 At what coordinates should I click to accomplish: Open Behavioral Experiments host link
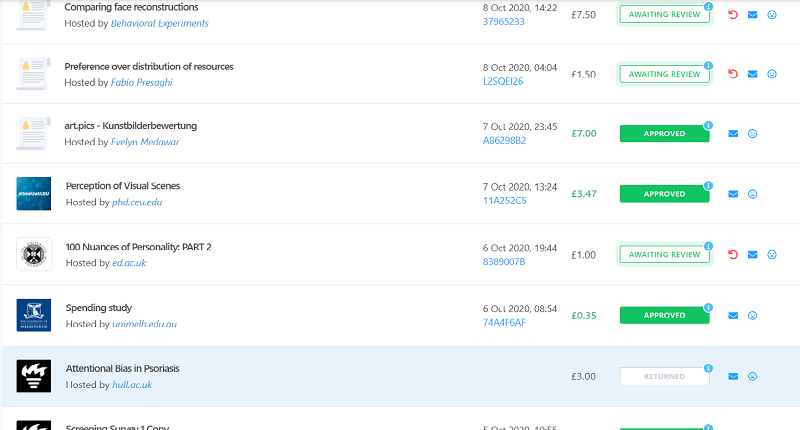coord(160,23)
